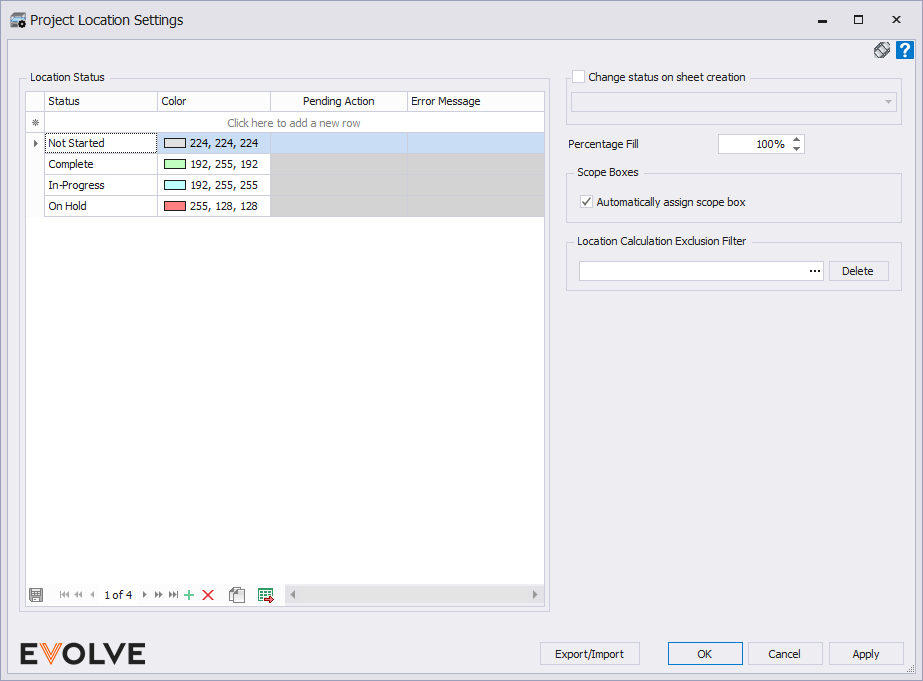
Task: Confirm with the OK button
Action: point(705,654)
